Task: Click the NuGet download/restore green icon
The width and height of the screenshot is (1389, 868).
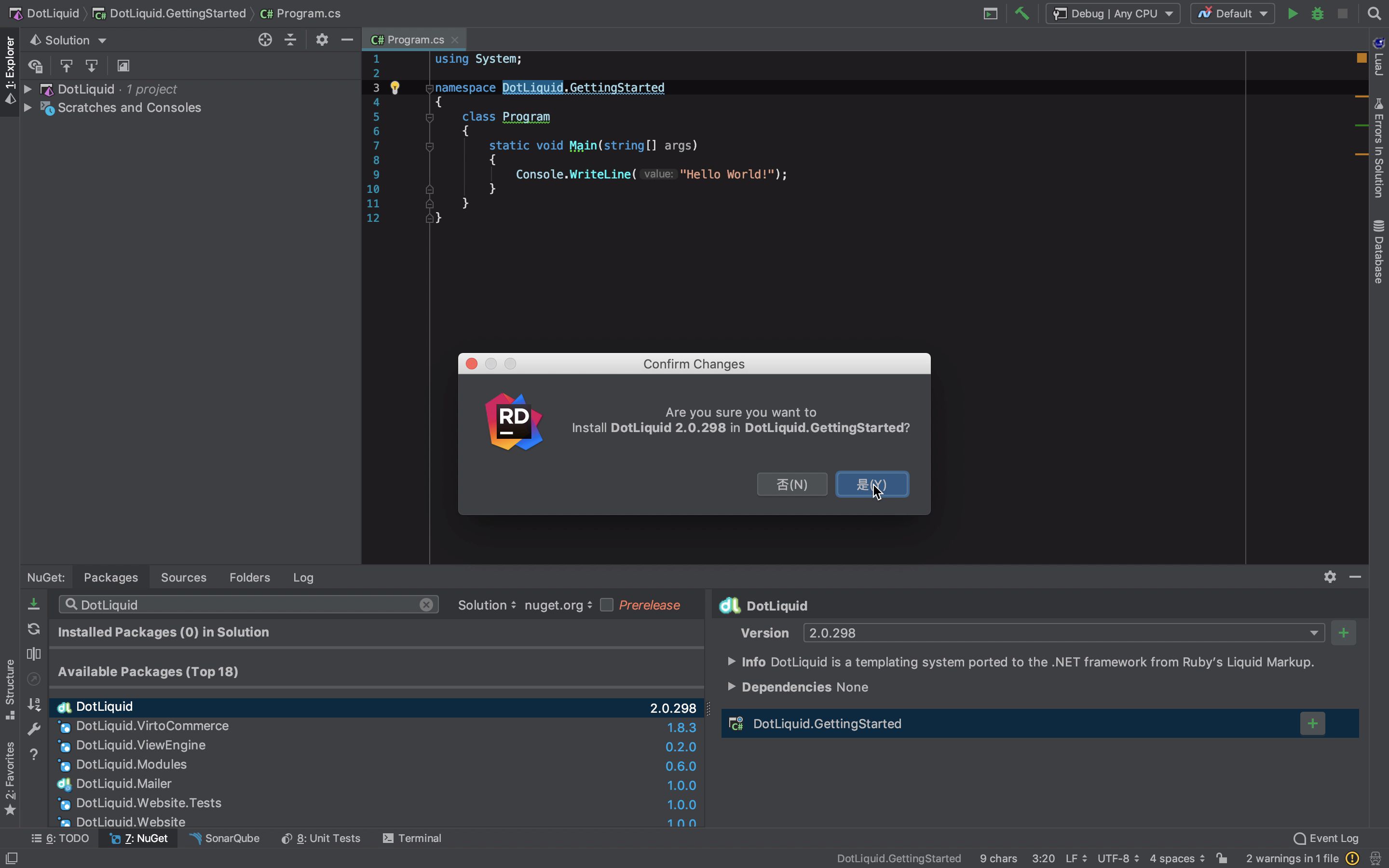Action: (x=34, y=603)
